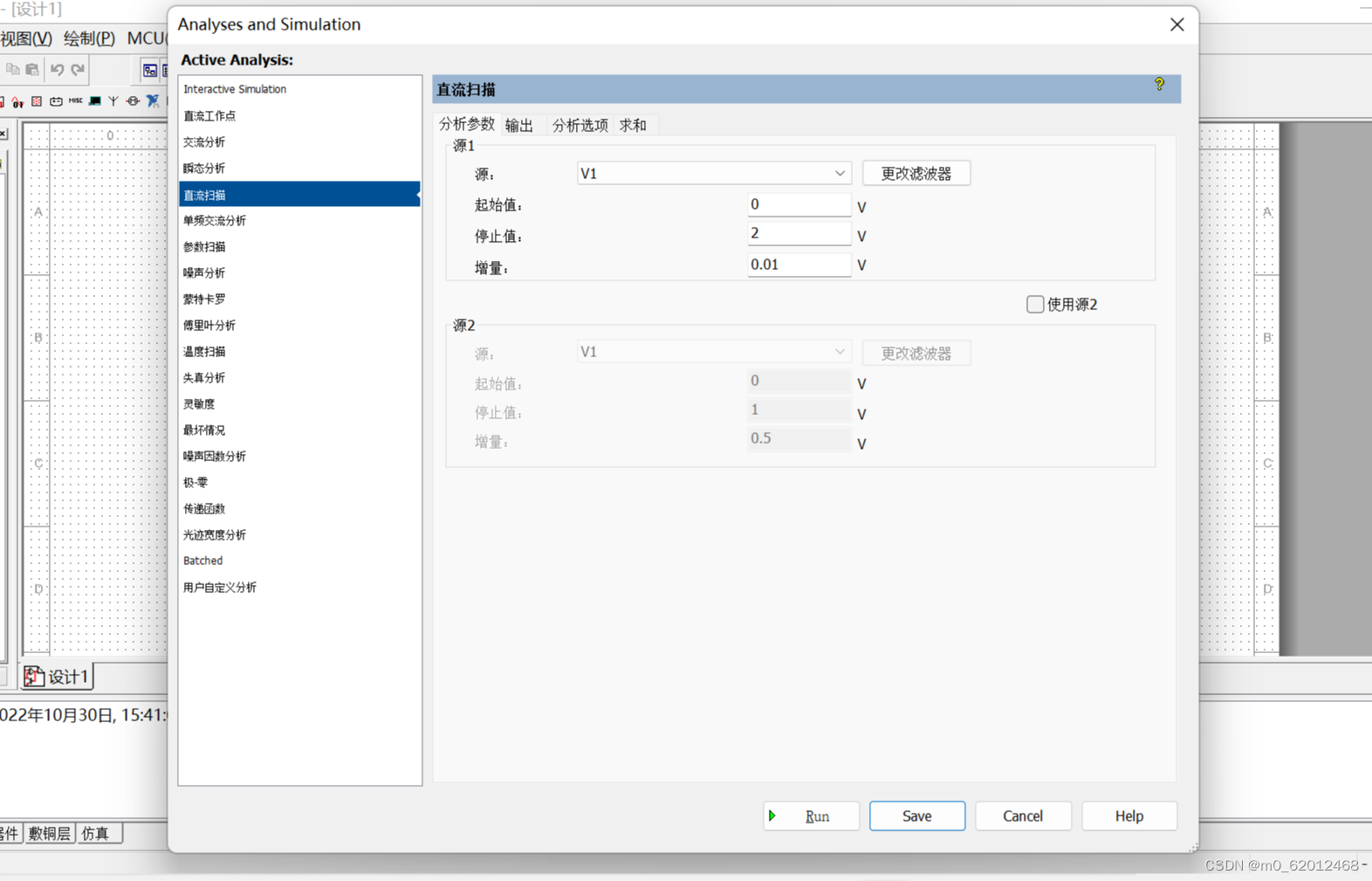Image resolution: width=1372 pixels, height=881 pixels.
Task: Click the disabled 源2 source dropdown
Action: click(x=714, y=352)
